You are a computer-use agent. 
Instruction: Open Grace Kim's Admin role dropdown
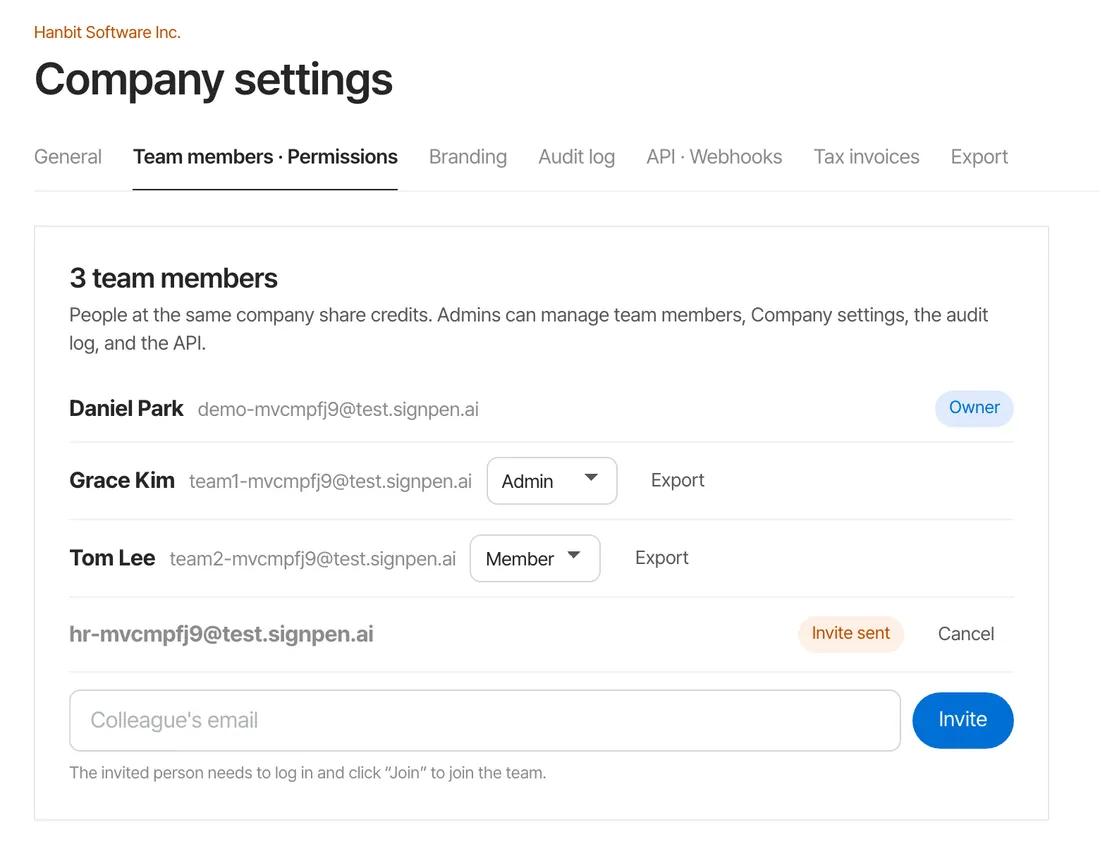(552, 481)
